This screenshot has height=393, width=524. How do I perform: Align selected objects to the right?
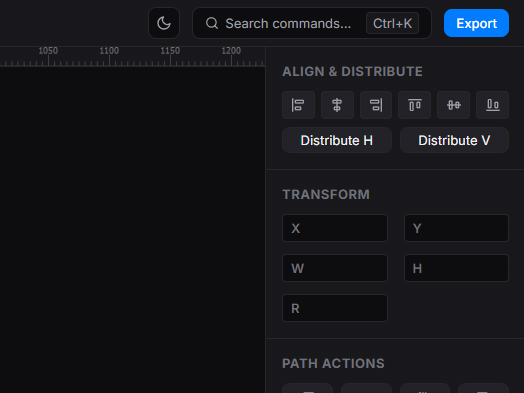(x=376, y=105)
